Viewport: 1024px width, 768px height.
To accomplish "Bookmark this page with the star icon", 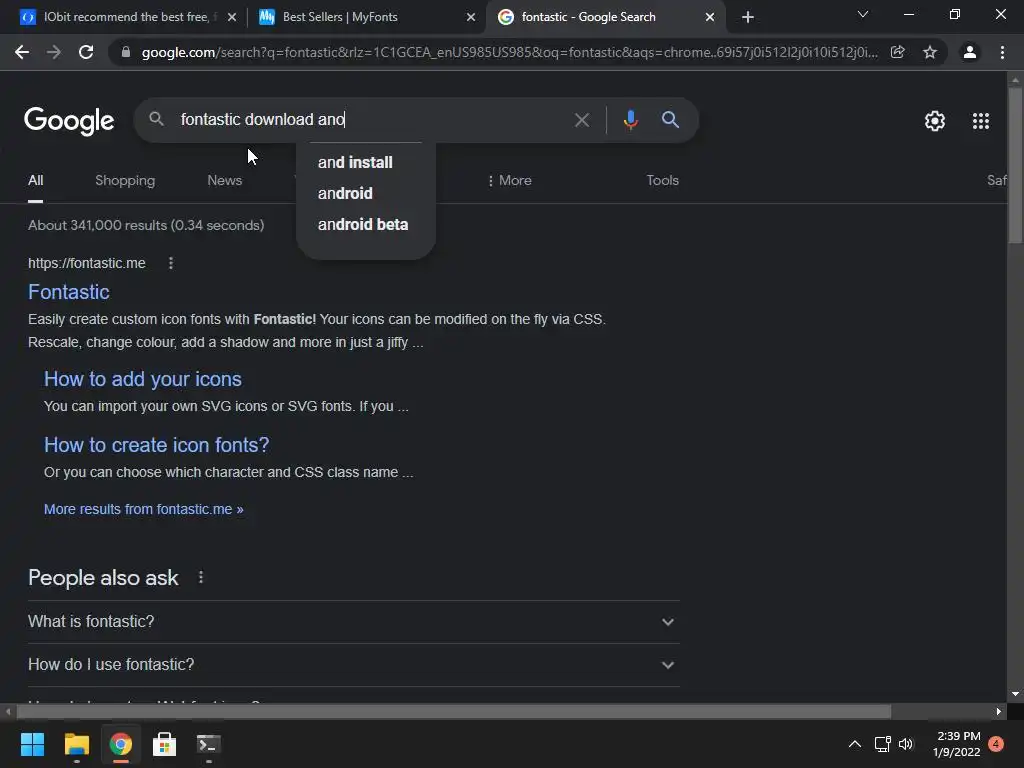I will point(930,52).
